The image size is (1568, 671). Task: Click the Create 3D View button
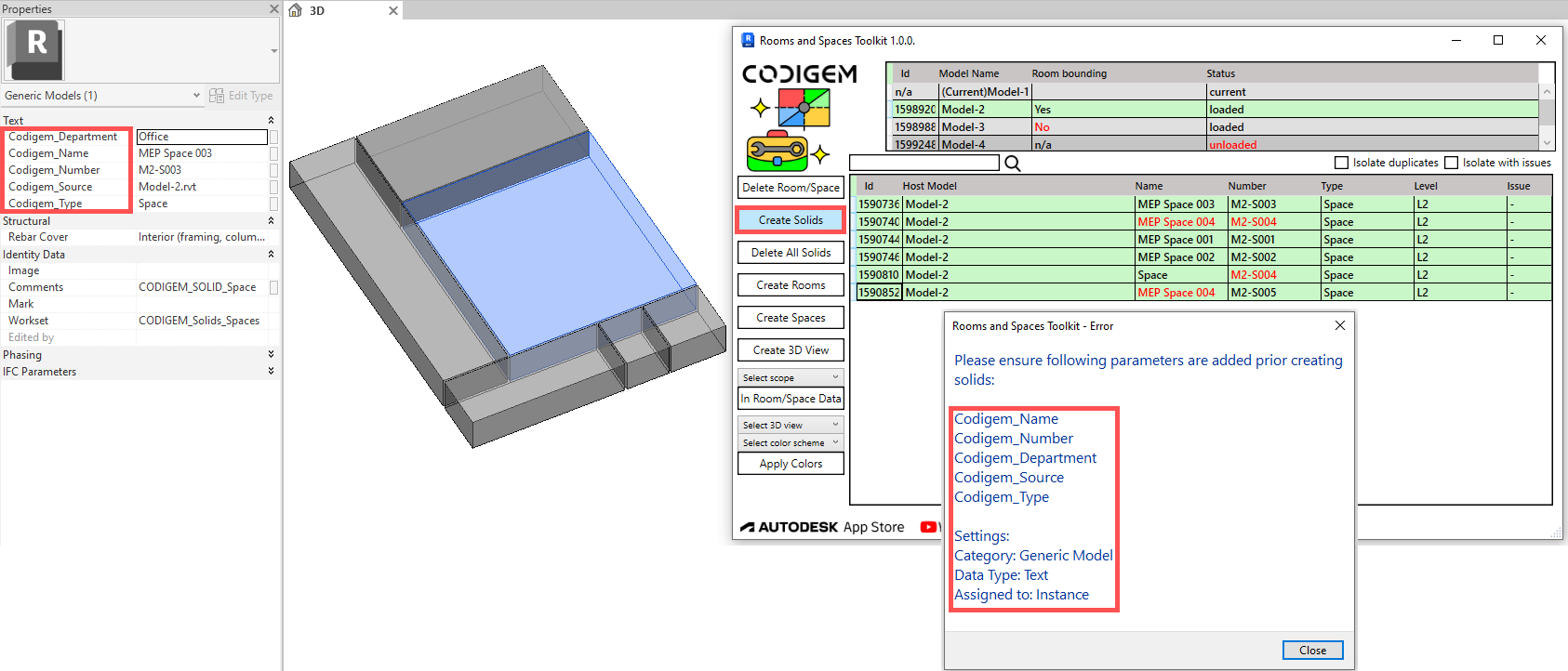click(791, 350)
